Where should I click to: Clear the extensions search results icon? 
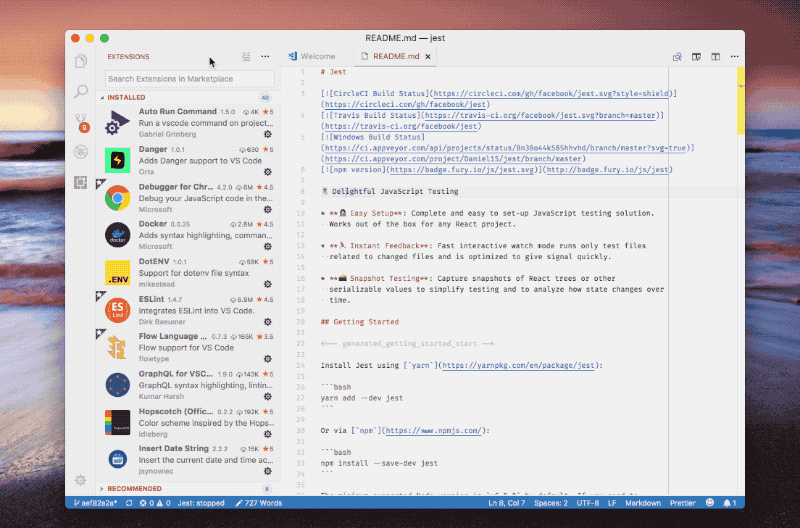(246, 57)
